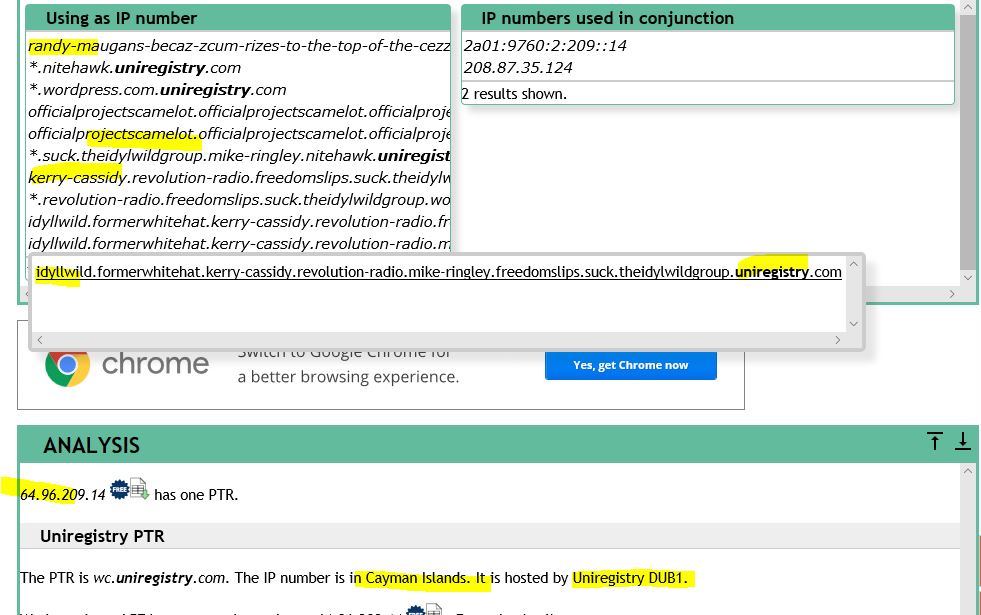Open the *.wordpress.com.uniregistry.com hostname
The image size is (981, 615).
157,90
